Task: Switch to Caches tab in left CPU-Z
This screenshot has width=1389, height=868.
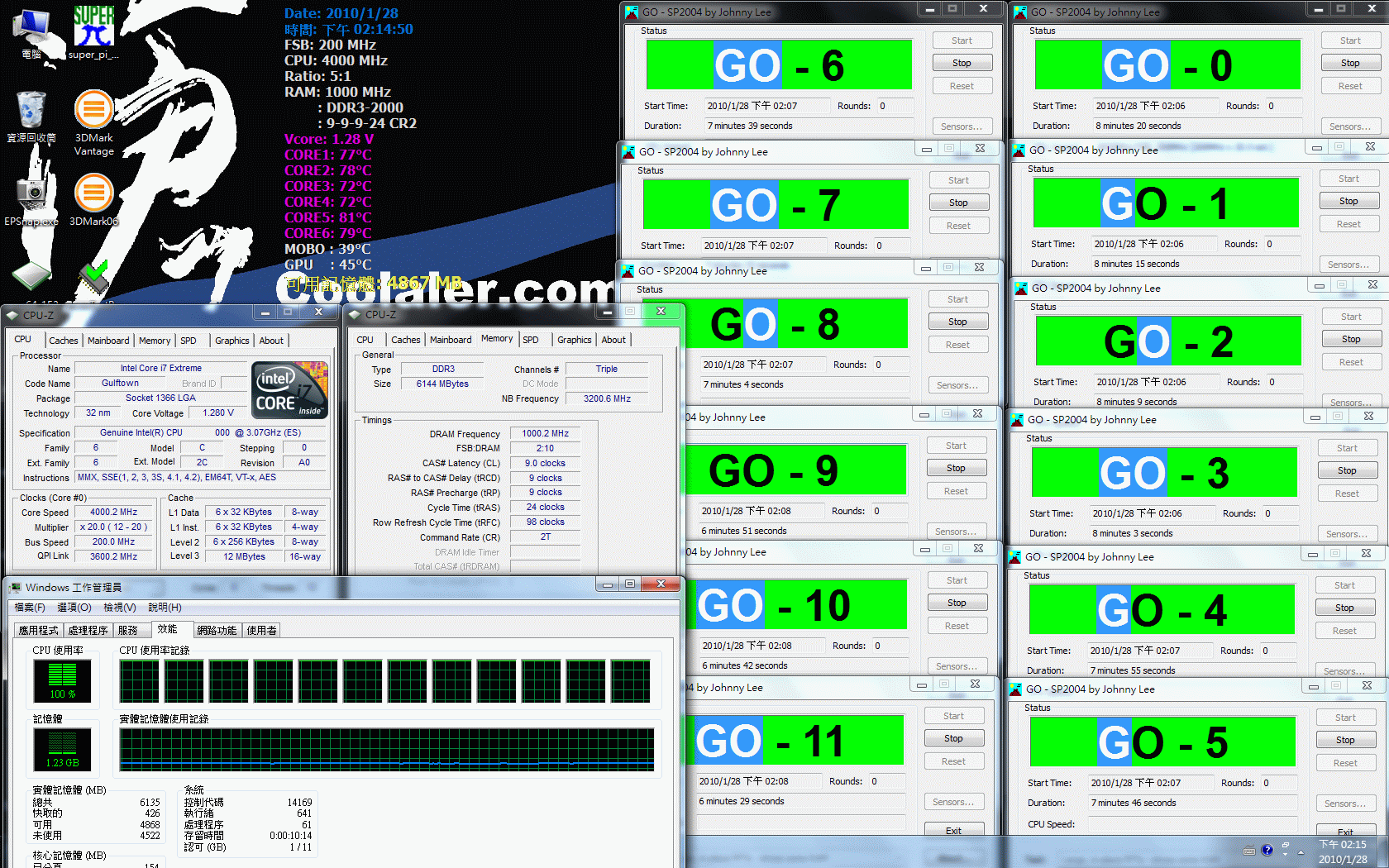Action: click(x=63, y=341)
